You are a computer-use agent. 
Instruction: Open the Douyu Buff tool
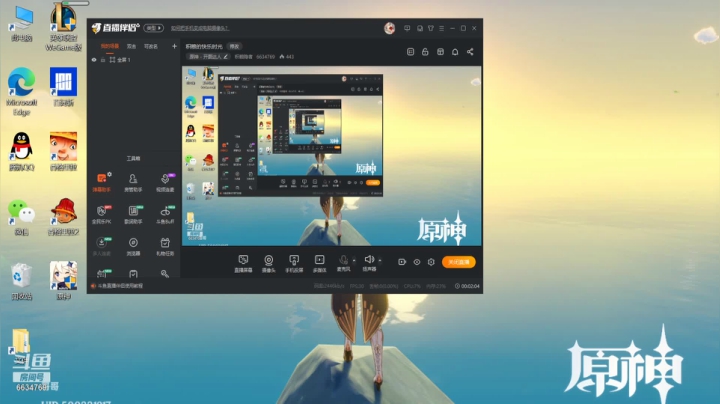165,214
